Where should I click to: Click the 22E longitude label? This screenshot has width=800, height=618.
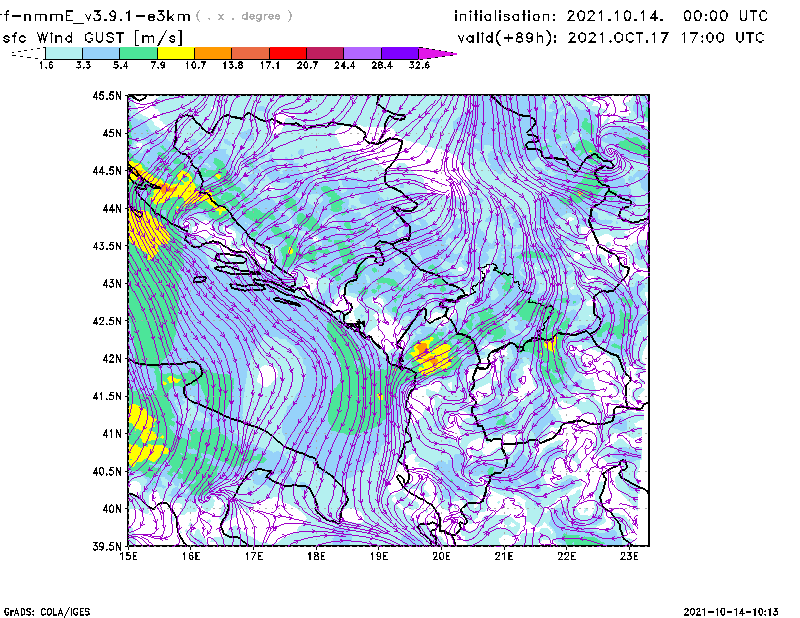[x=566, y=556]
